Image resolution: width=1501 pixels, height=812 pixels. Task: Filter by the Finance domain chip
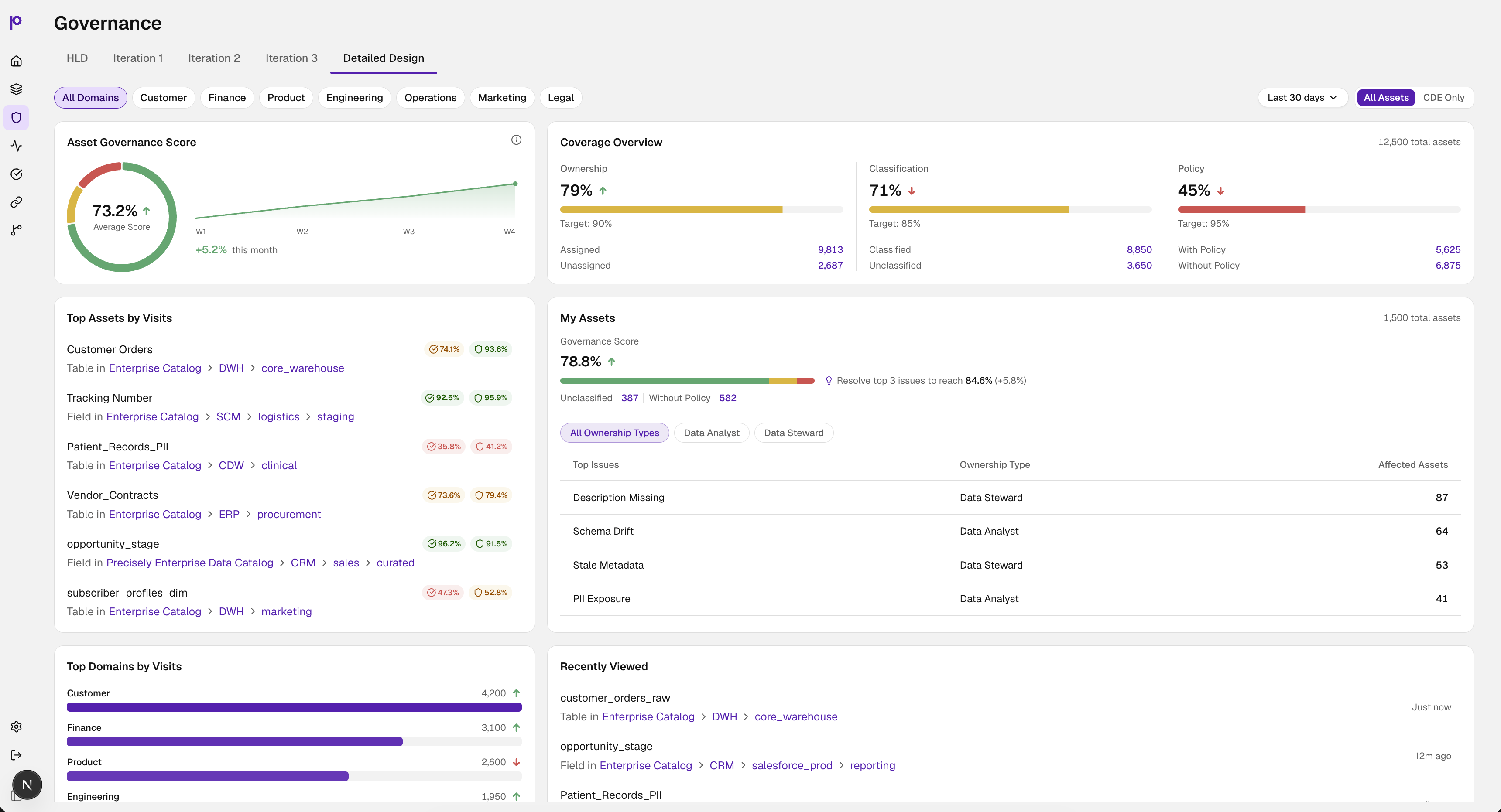point(227,98)
